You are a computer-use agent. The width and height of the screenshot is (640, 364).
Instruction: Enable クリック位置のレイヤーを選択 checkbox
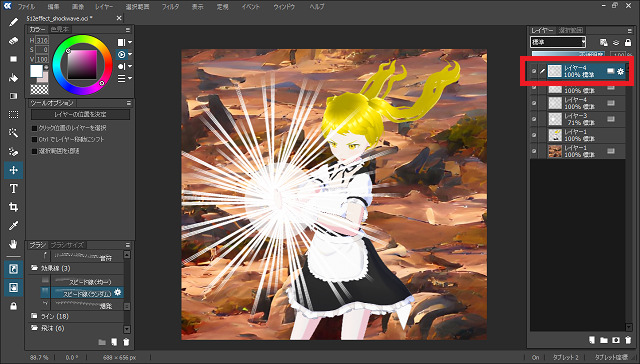click(35, 128)
